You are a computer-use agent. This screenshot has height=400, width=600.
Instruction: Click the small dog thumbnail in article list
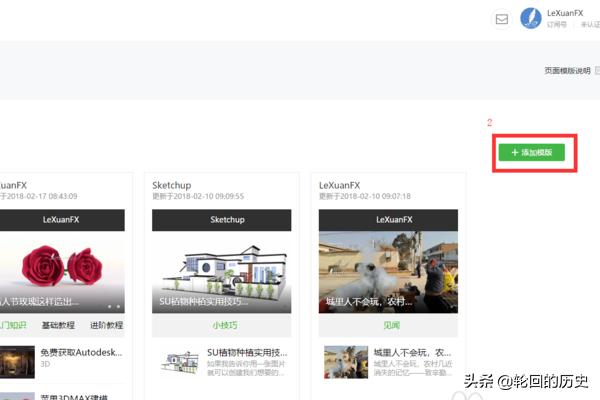pyautogui.click(x=343, y=360)
